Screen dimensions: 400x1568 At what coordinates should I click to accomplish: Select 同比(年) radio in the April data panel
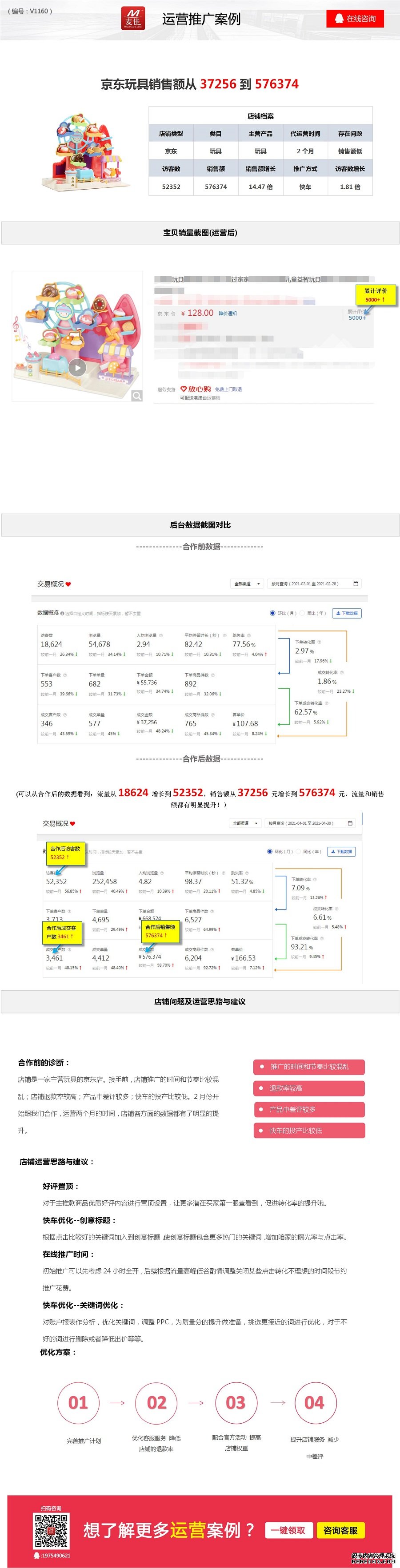[x=298, y=852]
